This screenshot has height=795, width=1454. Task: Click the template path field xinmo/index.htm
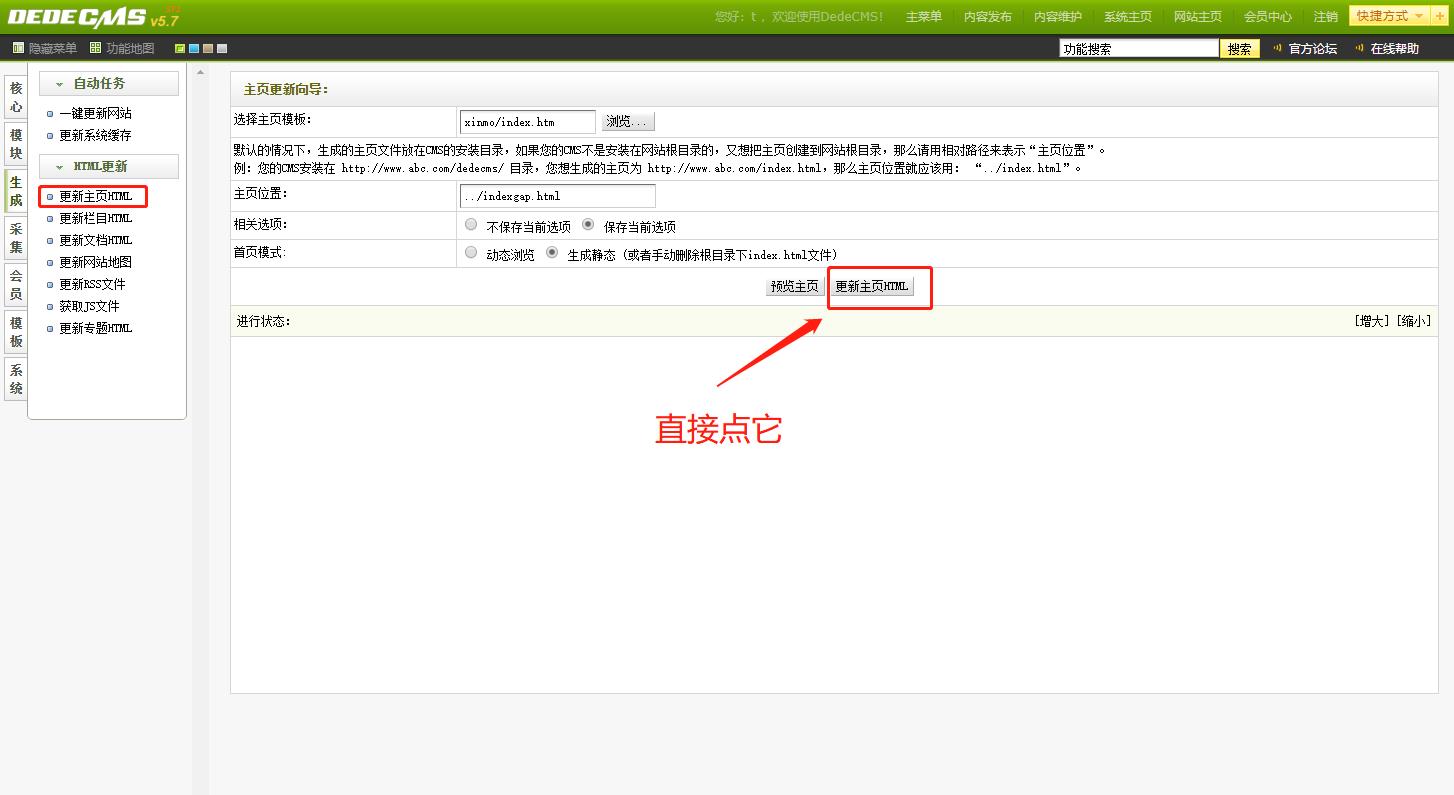528,122
